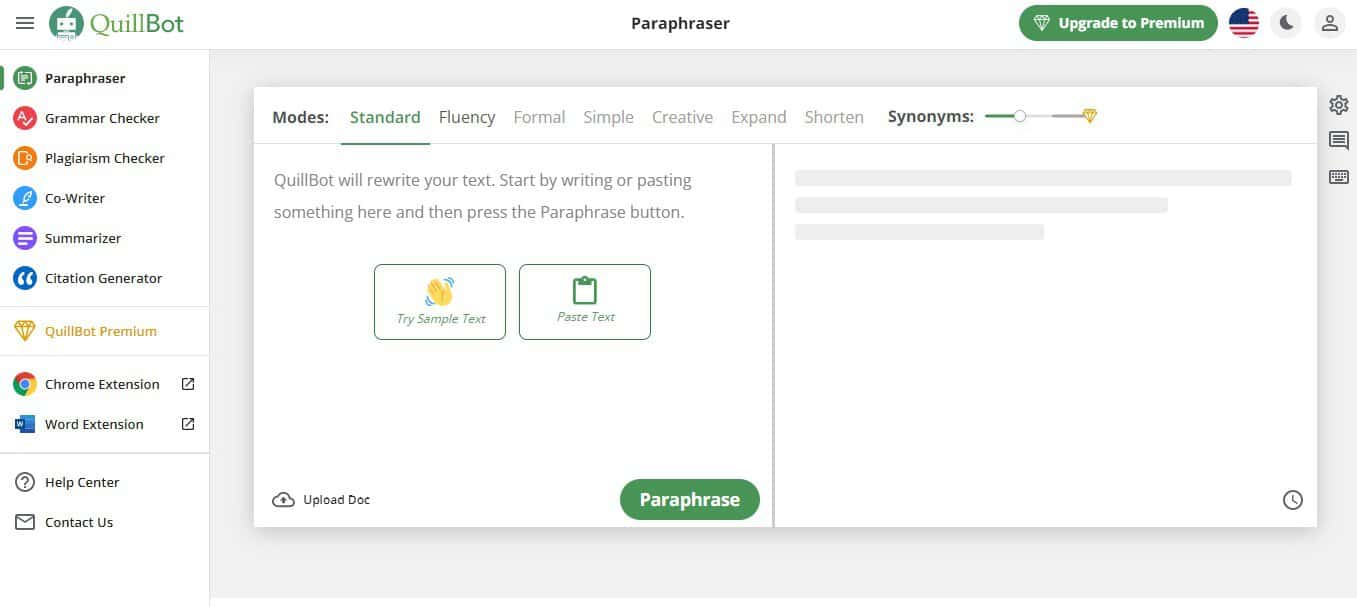Switch to Fluency mode tab
Viewport: 1357px width, 607px height.
coord(467,117)
